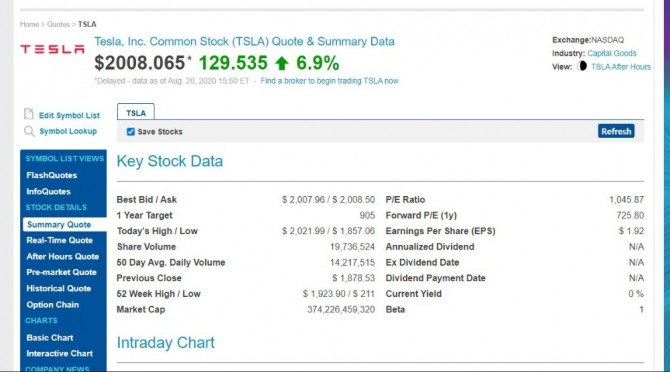Open the Capital Goods industry link

pyautogui.click(x=611, y=53)
